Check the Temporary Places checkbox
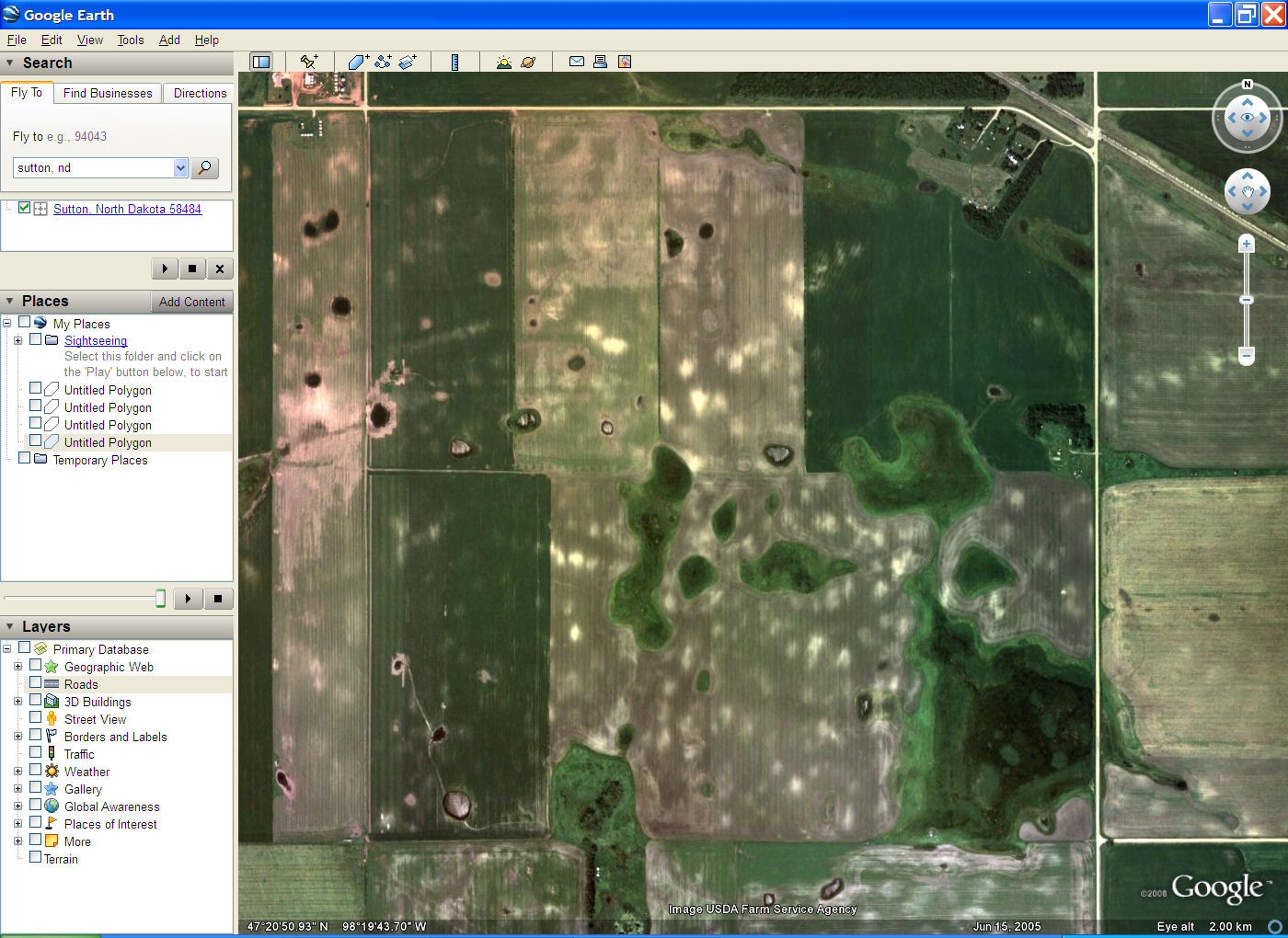This screenshot has width=1288, height=938. click(25, 459)
